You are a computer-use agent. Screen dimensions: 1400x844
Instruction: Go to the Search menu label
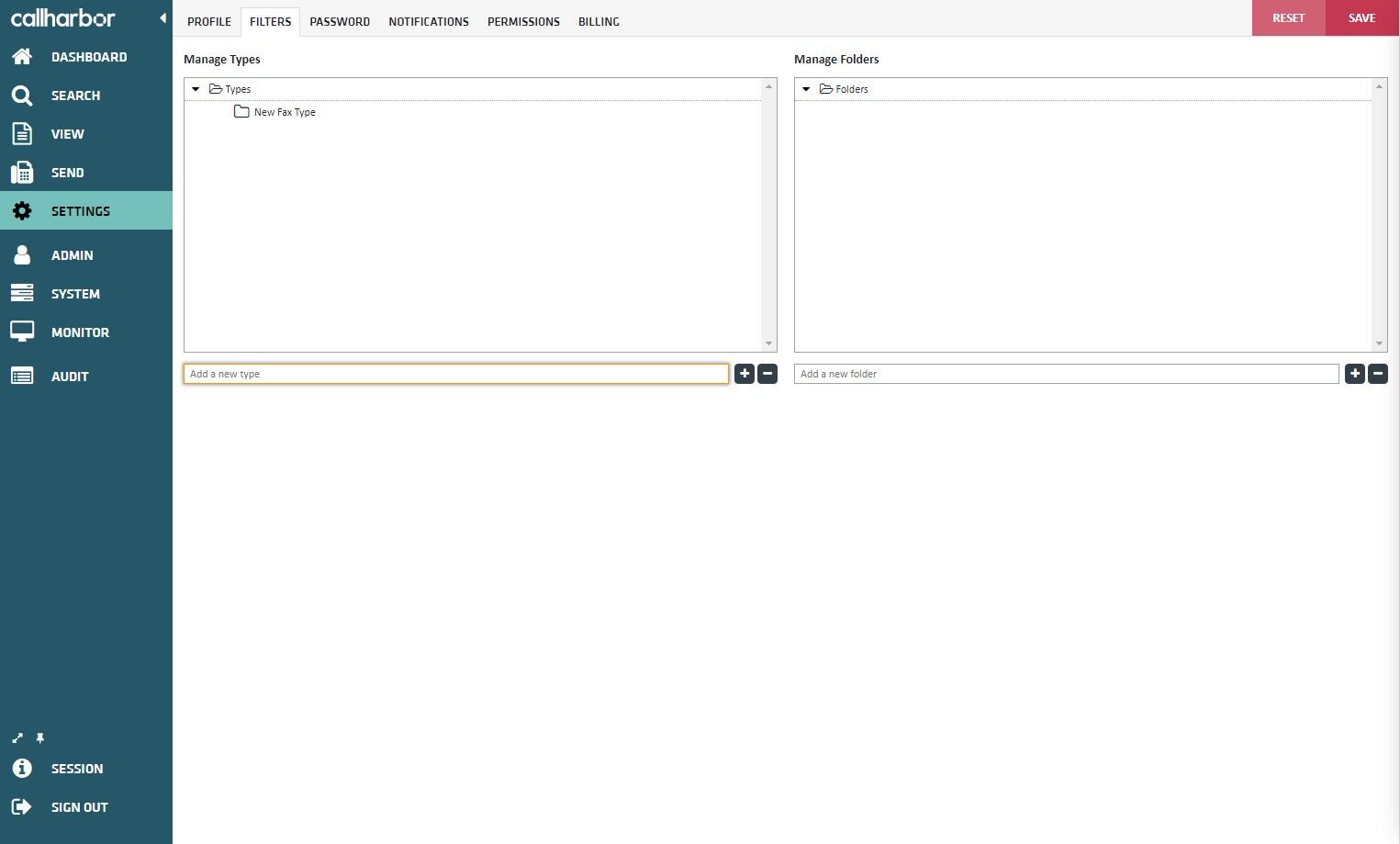tap(76, 96)
